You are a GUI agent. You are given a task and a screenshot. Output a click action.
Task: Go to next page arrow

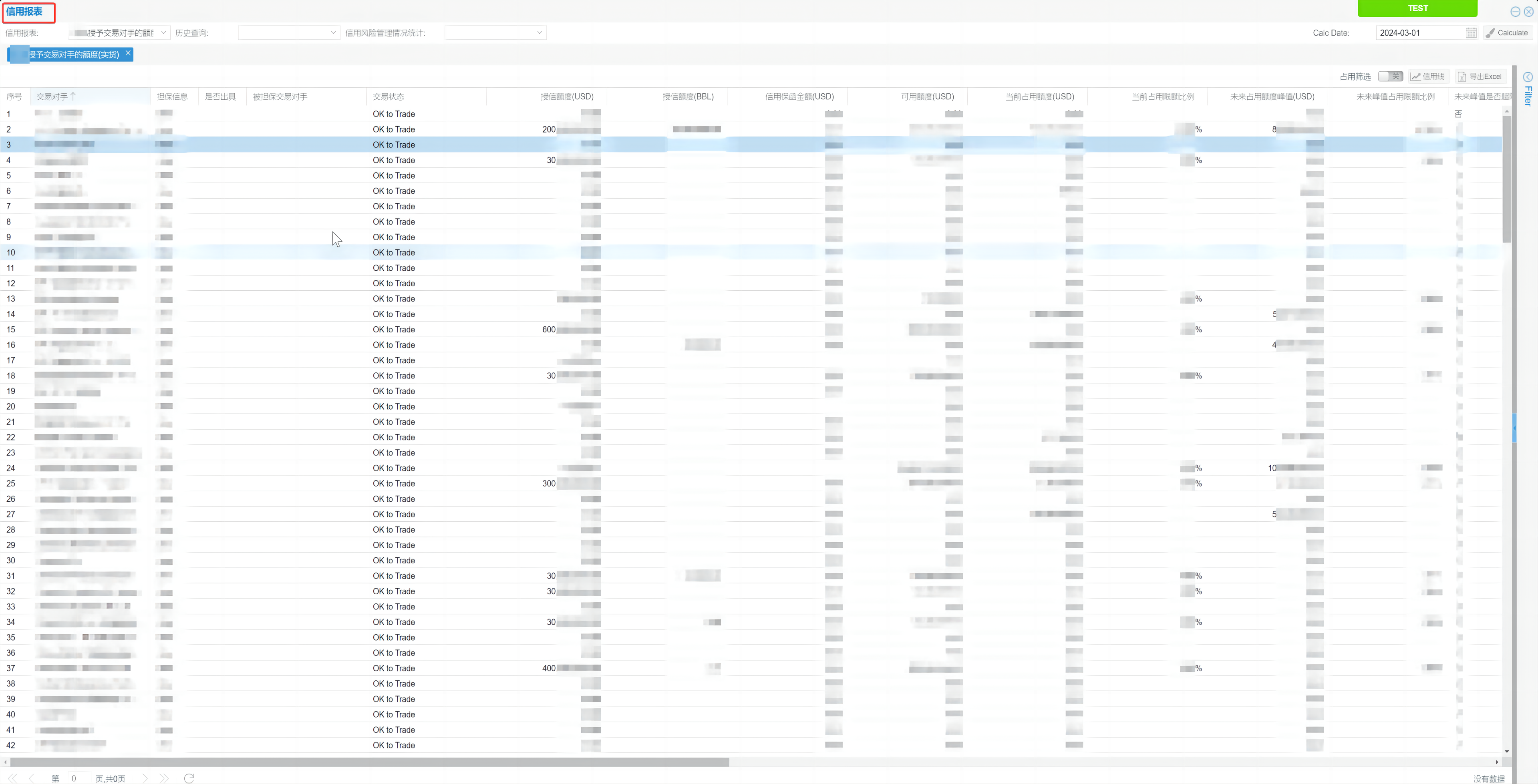point(145,778)
